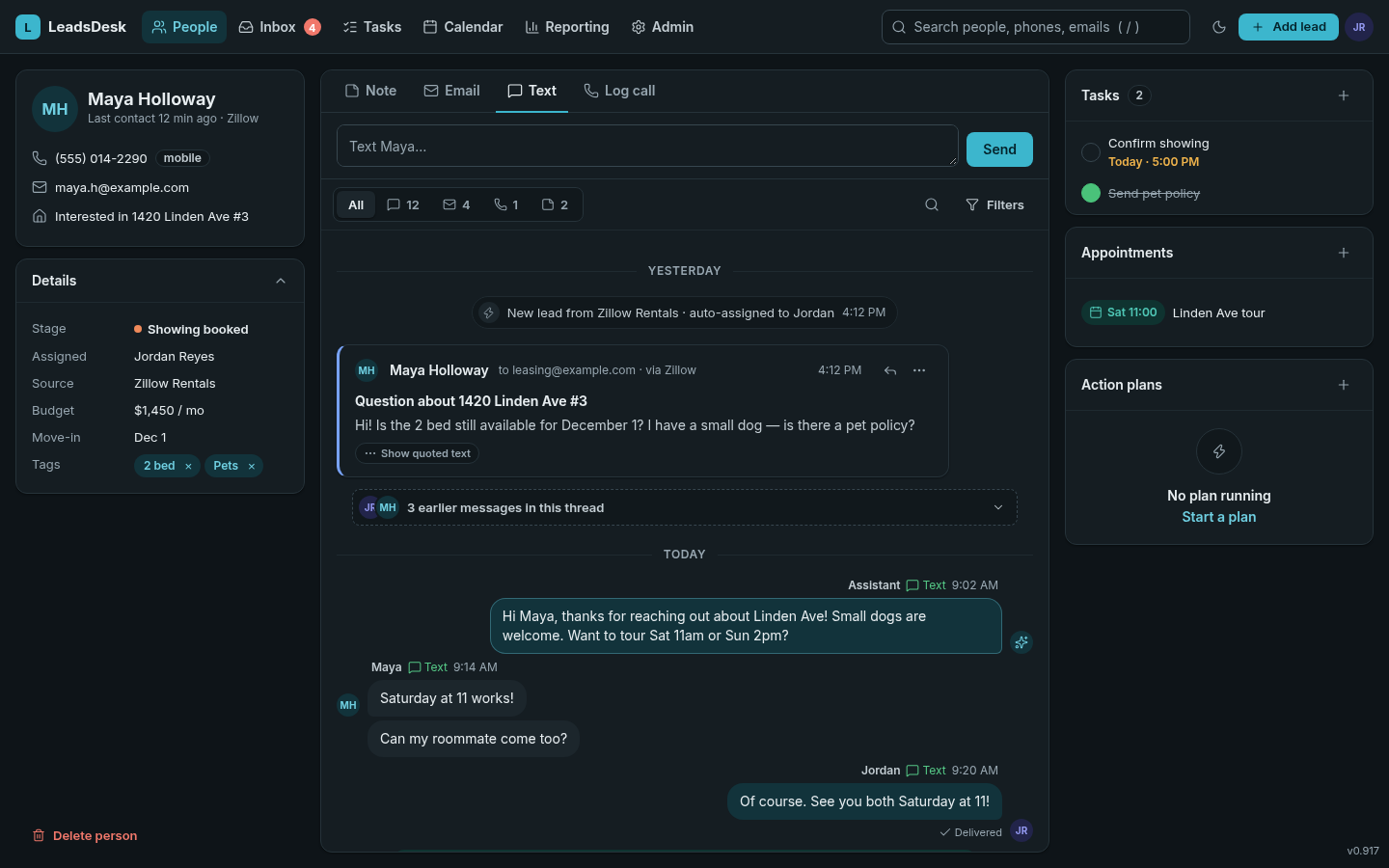Click the lightning bolt action plan icon
Screen dimensions: 1389x868
1219,451
